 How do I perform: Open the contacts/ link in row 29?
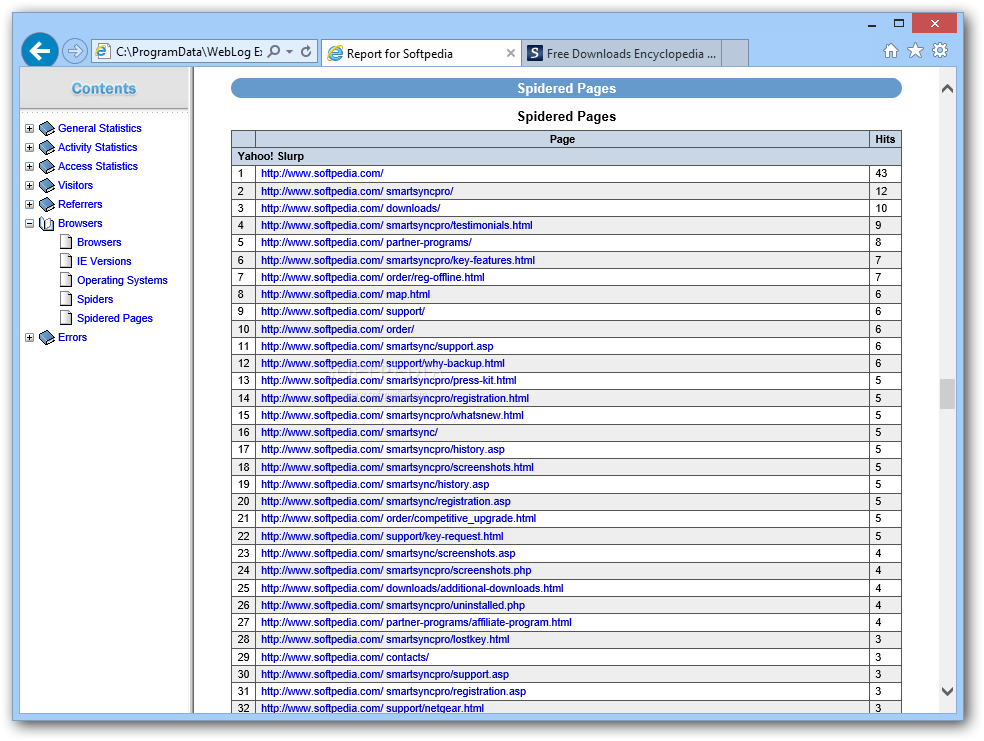pos(345,657)
